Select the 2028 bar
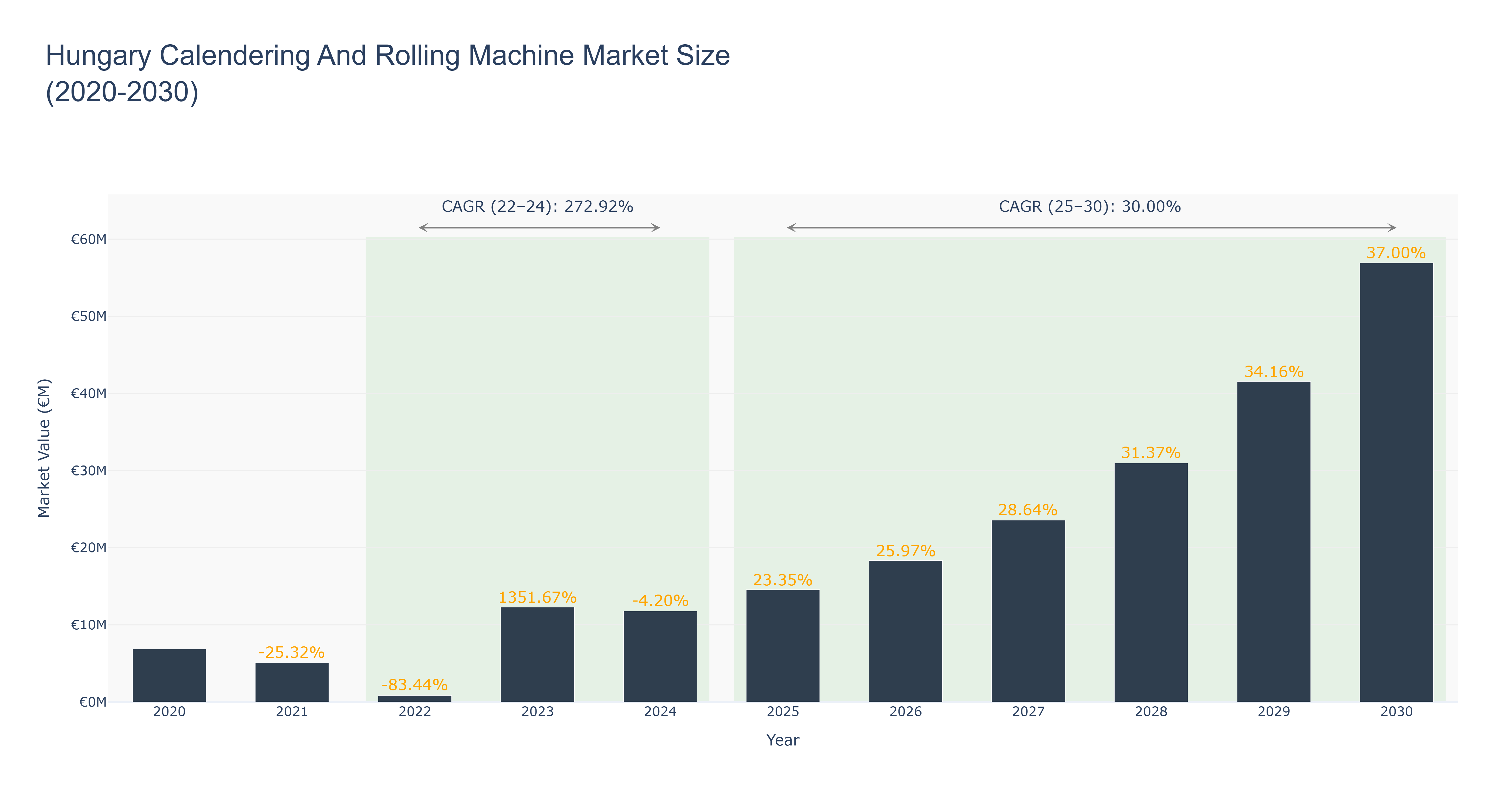 [1150, 582]
